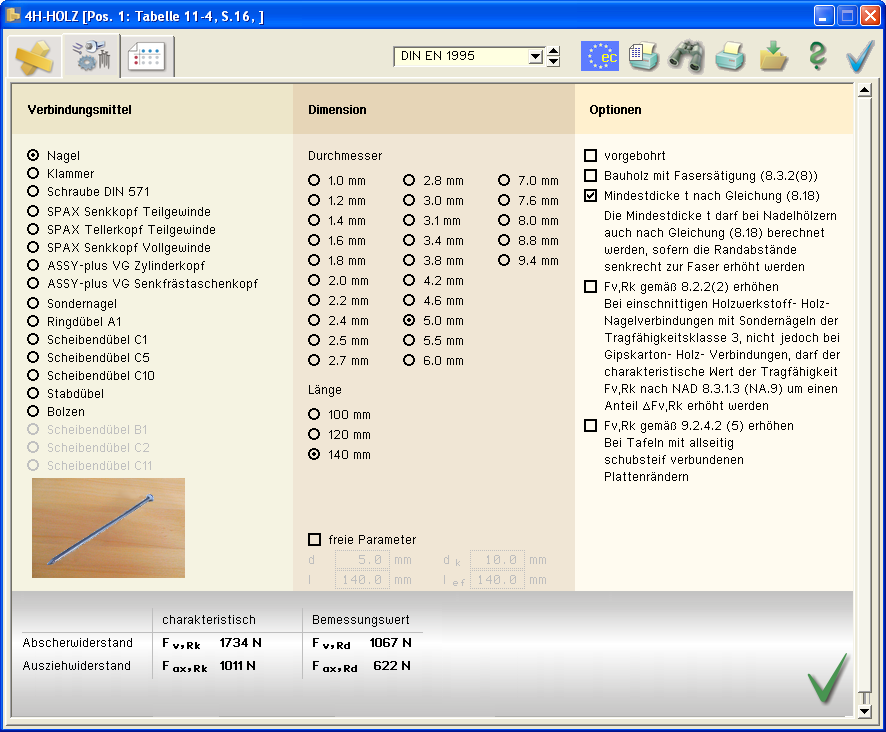The image size is (886, 732).
Task: Switch to the calendar table tab
Action: 147,58
